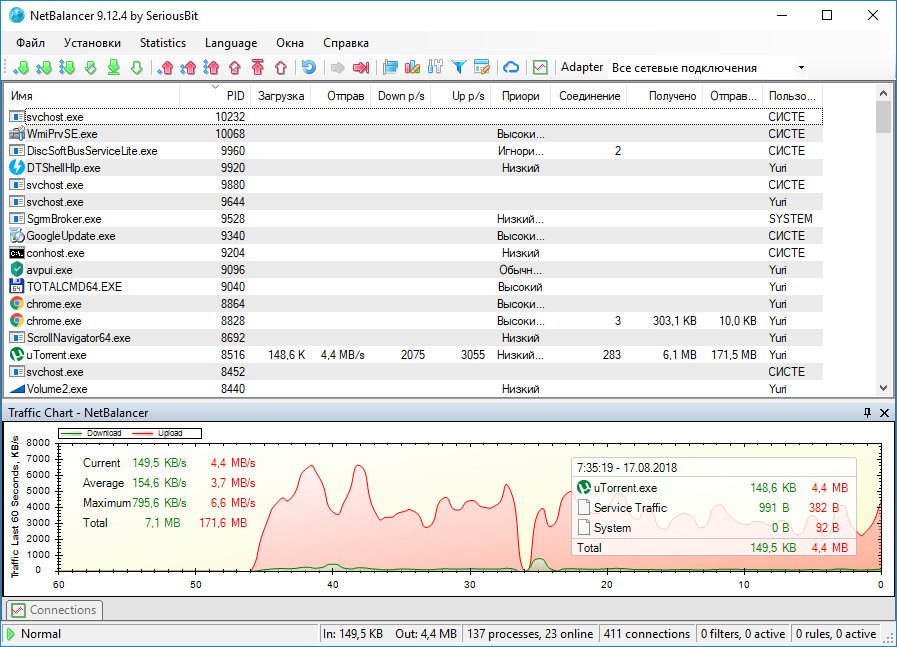Click the gray right arrow toolbar icon
This screenshot has height=647, width=897.
338,68
